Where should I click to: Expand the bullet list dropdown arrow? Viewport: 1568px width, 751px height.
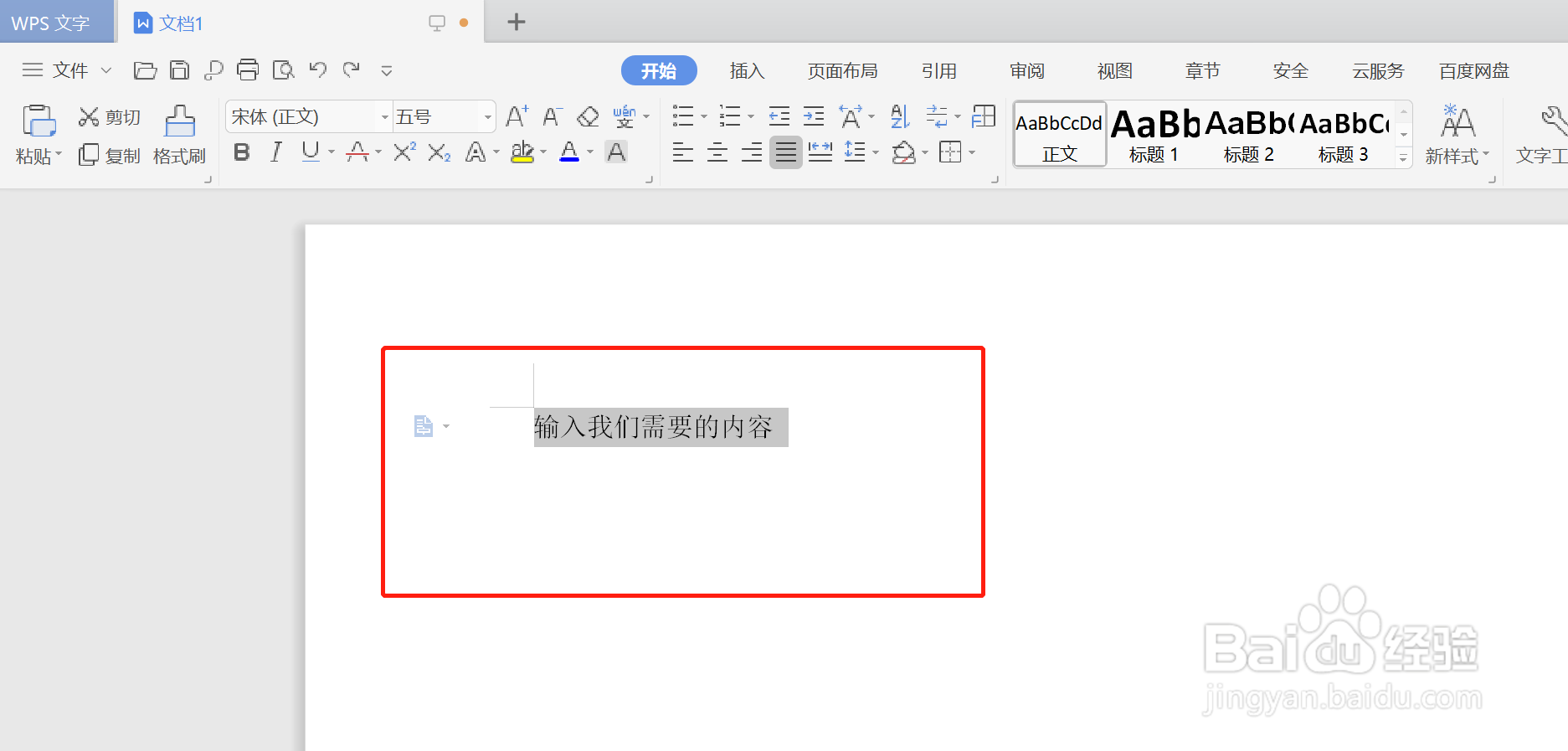[x=704, y=117]
